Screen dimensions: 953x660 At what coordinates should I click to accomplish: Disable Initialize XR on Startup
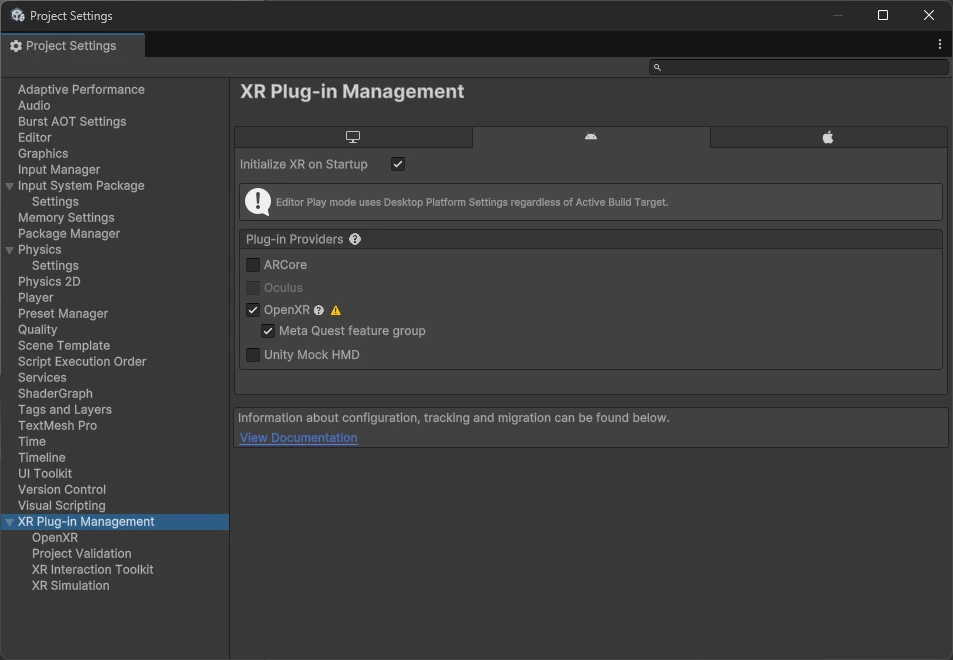click(397, 164)
